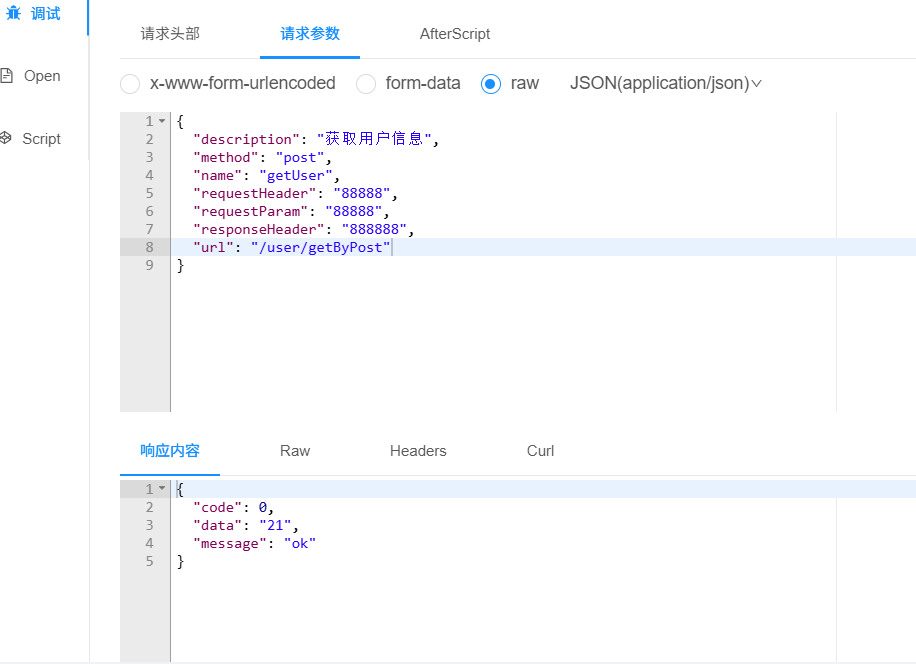The height and width of the screenshot is (664, 916).
Task: Switch to the 请求头部 tab
Action: pyautogui.click(x=170, y=34)
